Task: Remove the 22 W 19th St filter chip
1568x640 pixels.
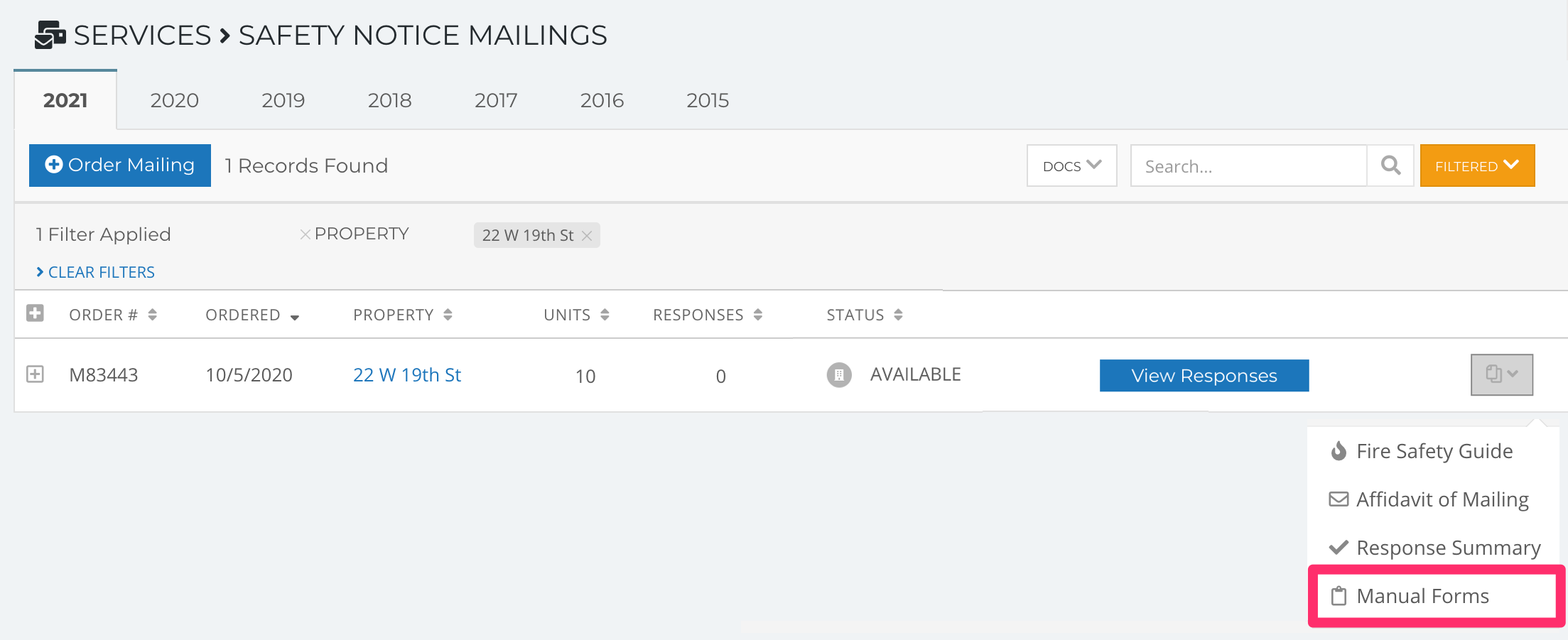Action: click(x=587, y=236)
